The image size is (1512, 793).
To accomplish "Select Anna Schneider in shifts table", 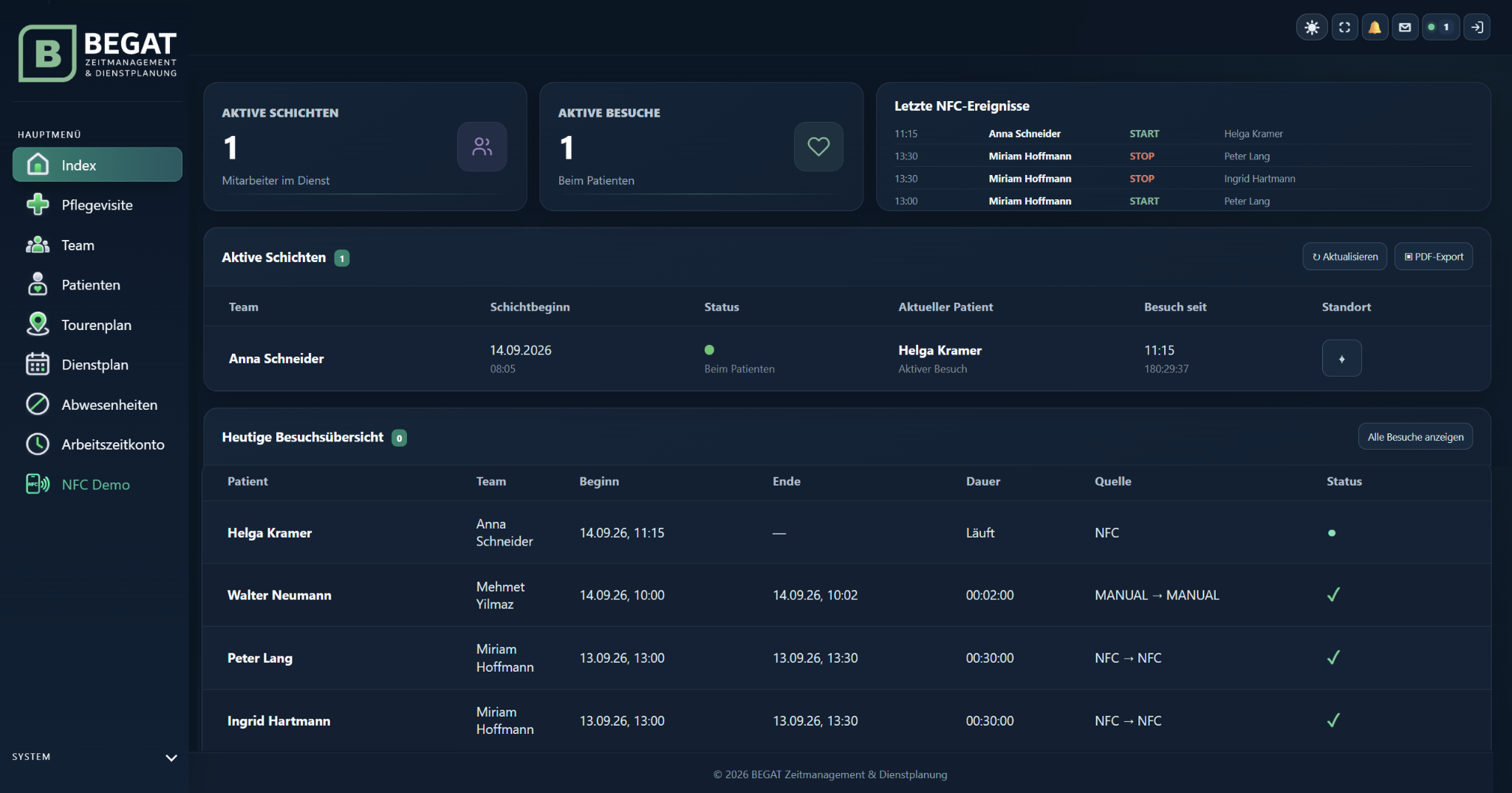I will (276, 358).
